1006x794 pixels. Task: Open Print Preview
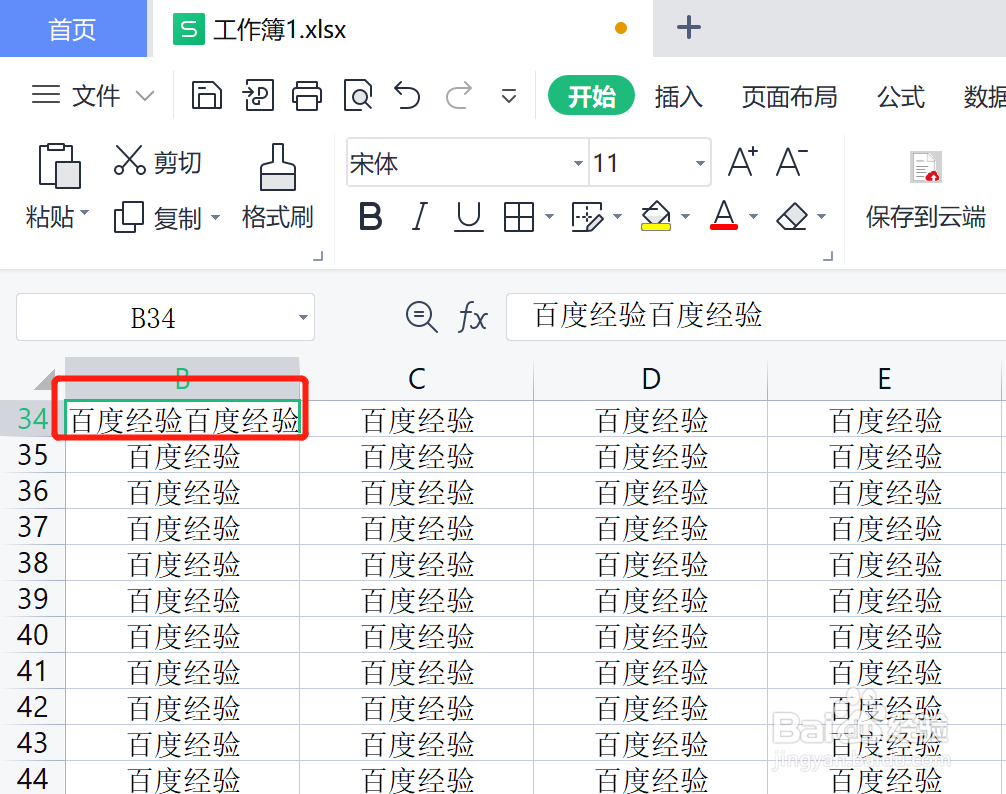click(x=357, y=96)
